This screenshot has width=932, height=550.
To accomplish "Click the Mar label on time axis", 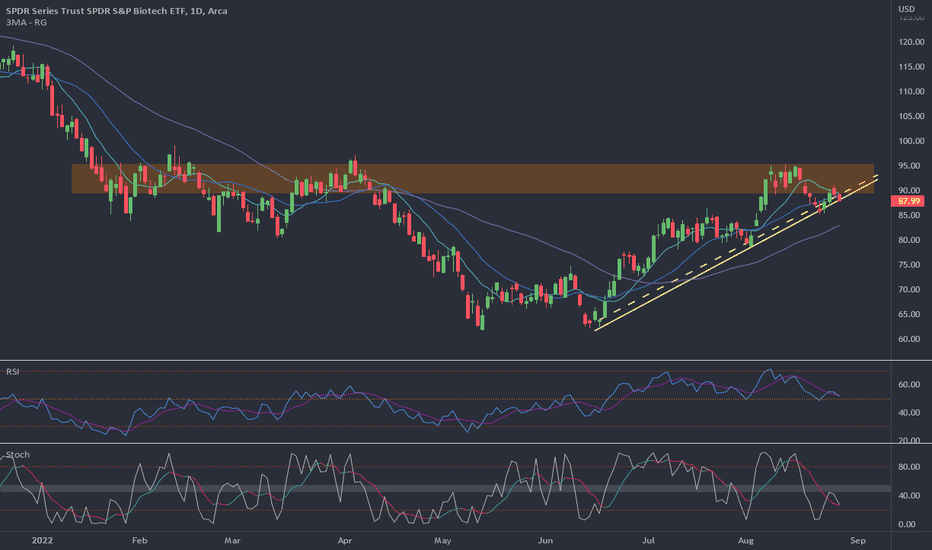I will pos(232,540).
